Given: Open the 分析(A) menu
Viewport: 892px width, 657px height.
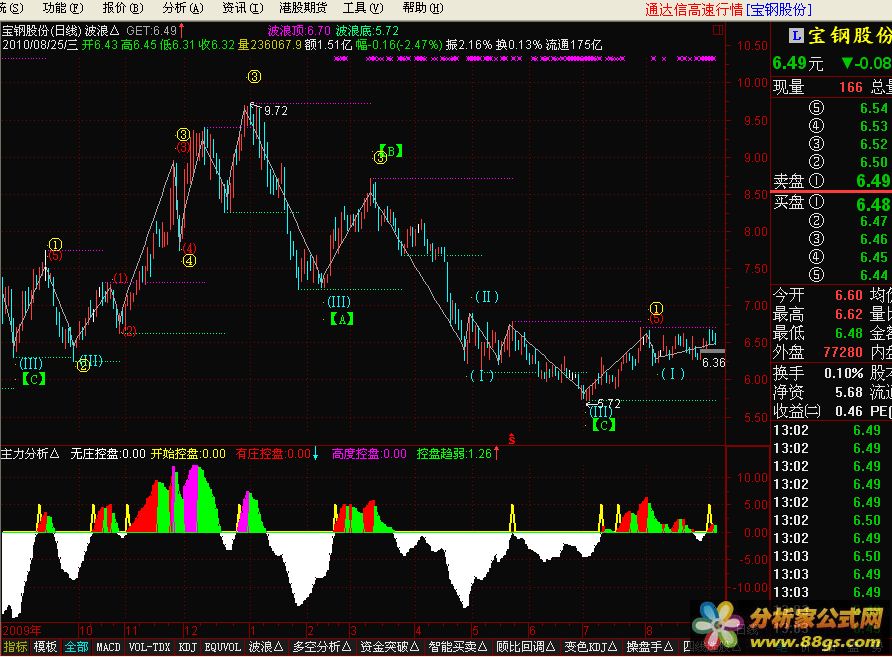Looking at the screenshot, I should click(183, 8).
